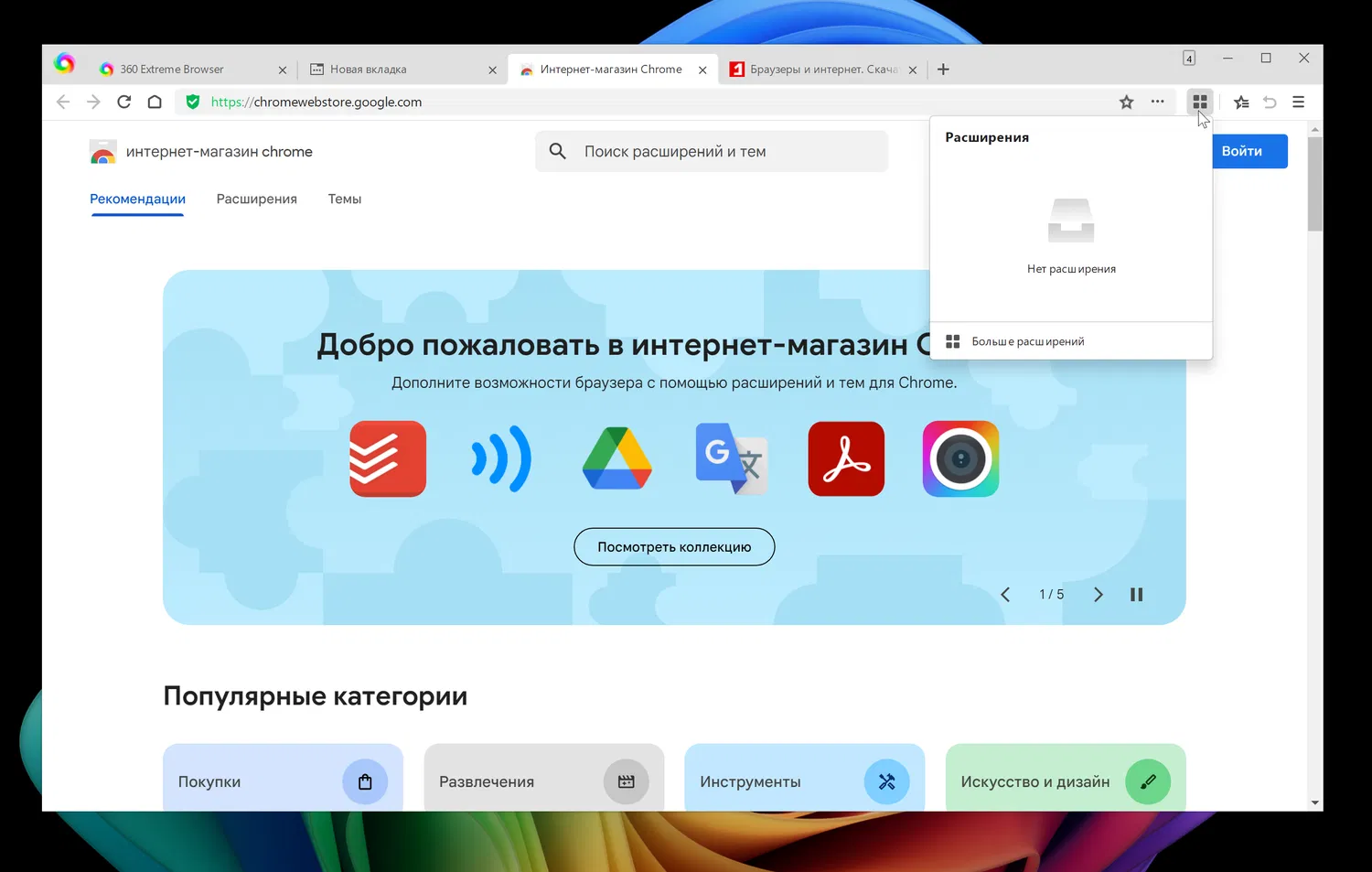
Task: Maximize the browser window
Action: pyautogui.click(x=1266, y=58)
